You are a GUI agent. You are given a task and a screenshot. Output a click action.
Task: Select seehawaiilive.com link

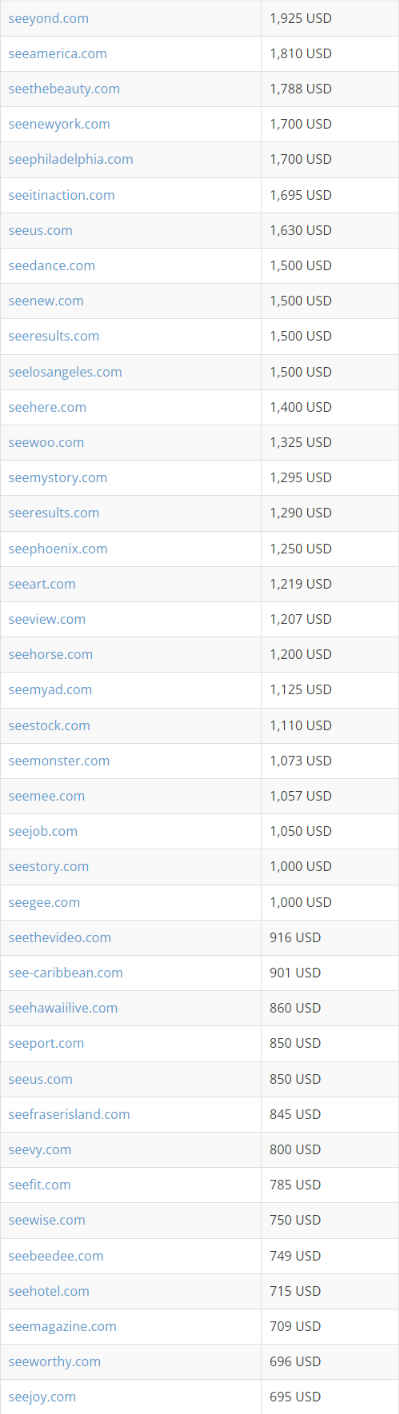pos(63,1008)
